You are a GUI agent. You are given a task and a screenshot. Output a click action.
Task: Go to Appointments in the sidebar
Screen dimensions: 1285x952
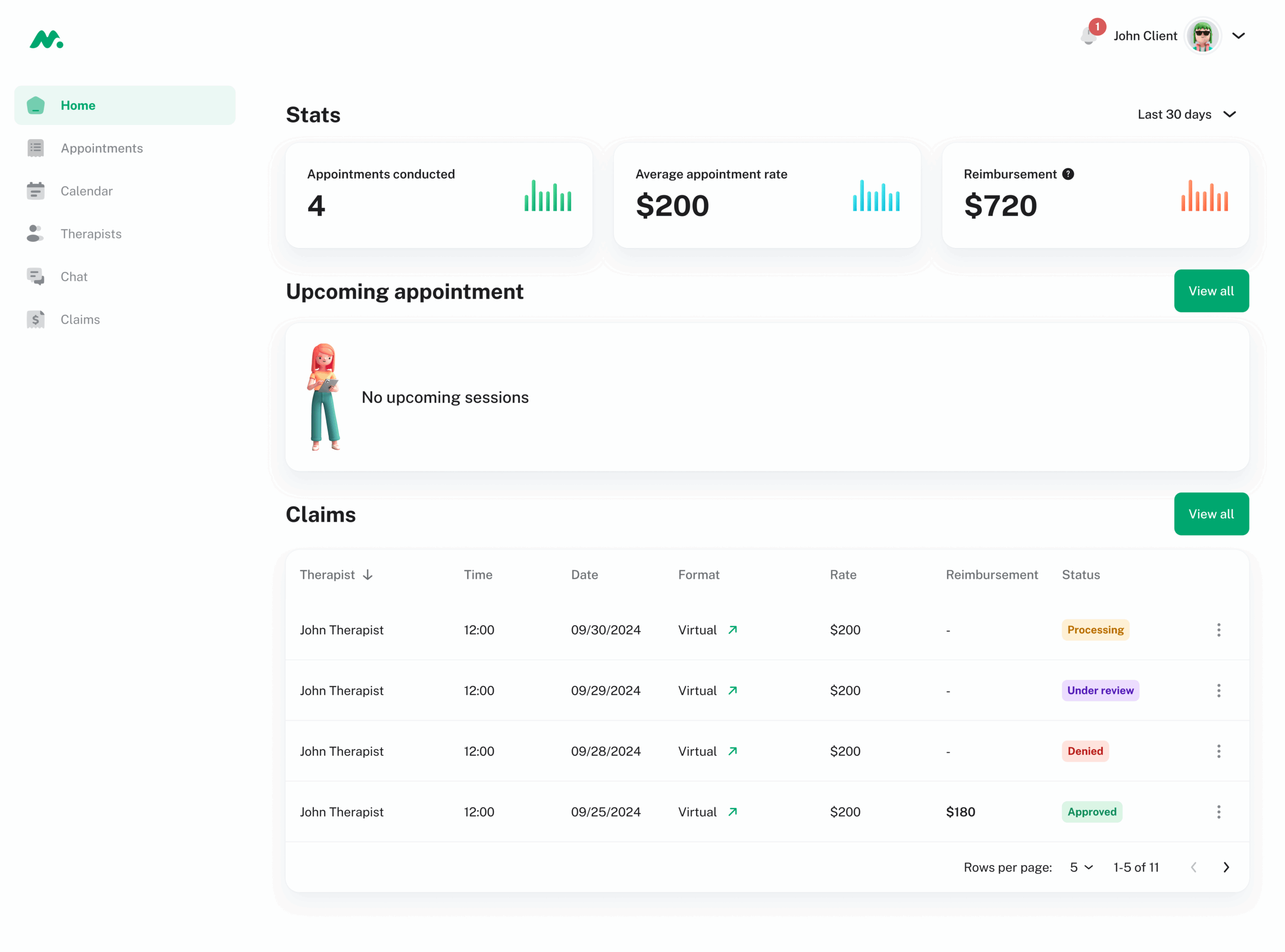(x=101, y=148)
